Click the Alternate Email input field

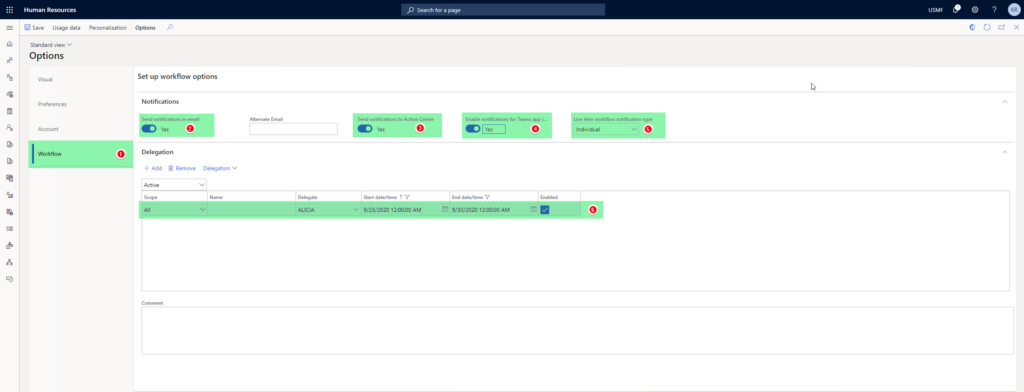(x=293, y=129)
